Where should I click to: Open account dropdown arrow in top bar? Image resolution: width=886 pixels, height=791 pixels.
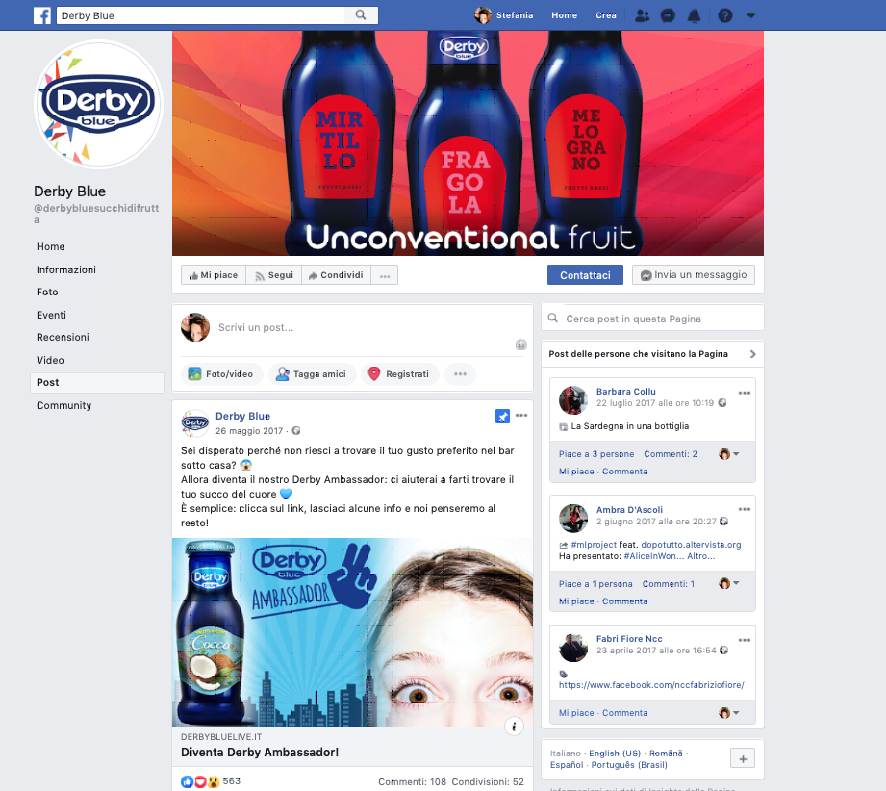click(750, 16)
